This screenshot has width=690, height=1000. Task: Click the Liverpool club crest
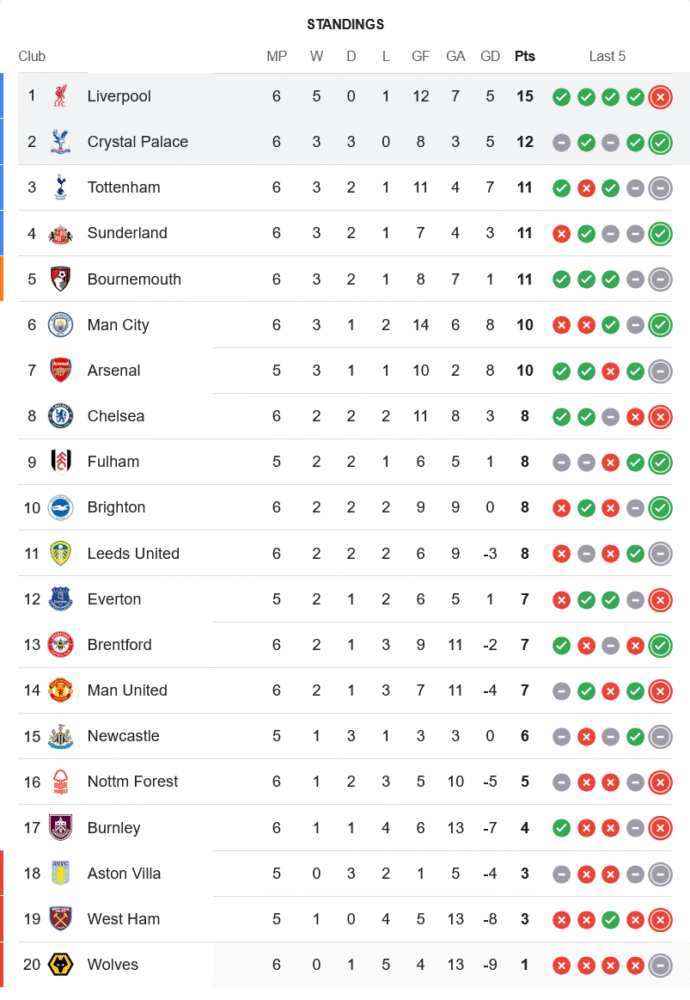(61, 96)
